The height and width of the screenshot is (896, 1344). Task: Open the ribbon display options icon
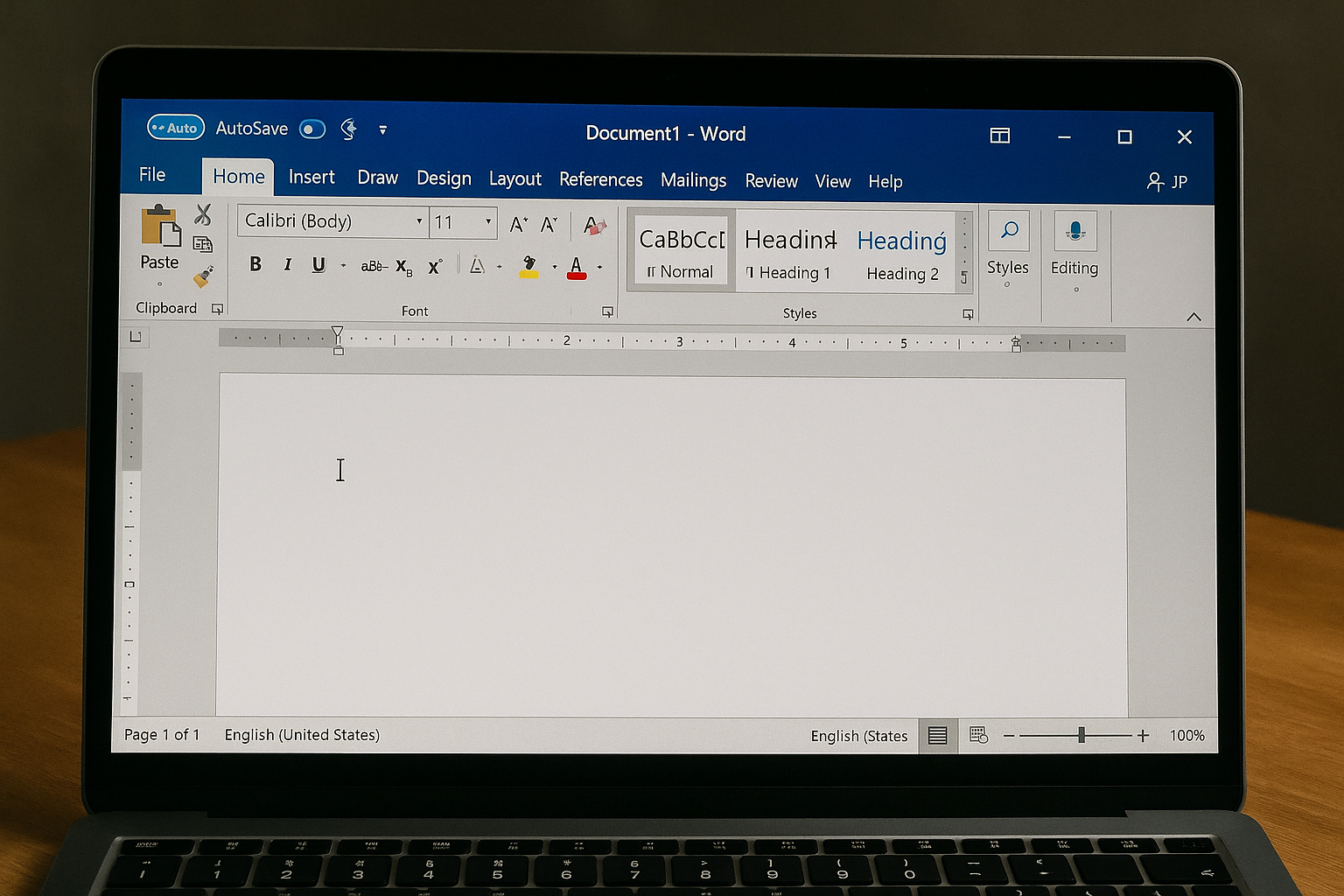pos(1000,136)
